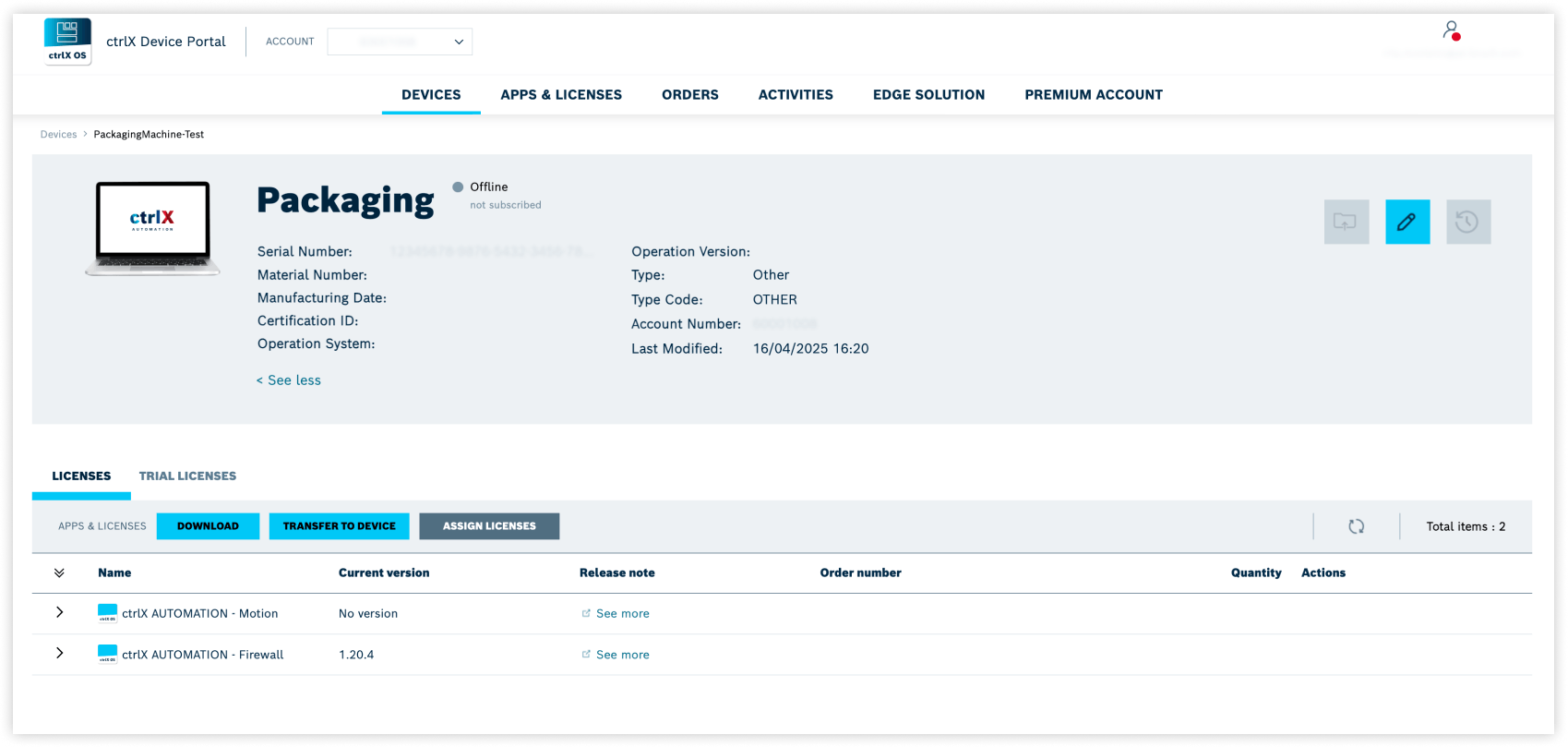Click the No version cell

pos(368,613)
